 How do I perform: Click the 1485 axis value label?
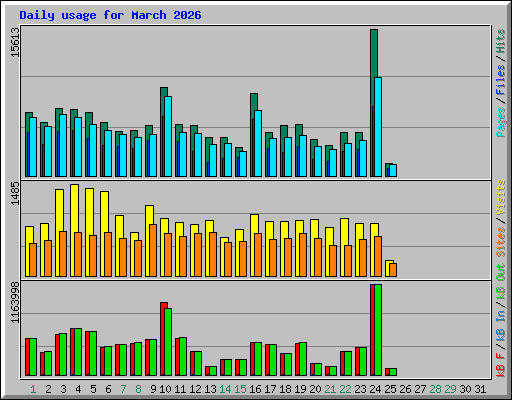(15, 194)
